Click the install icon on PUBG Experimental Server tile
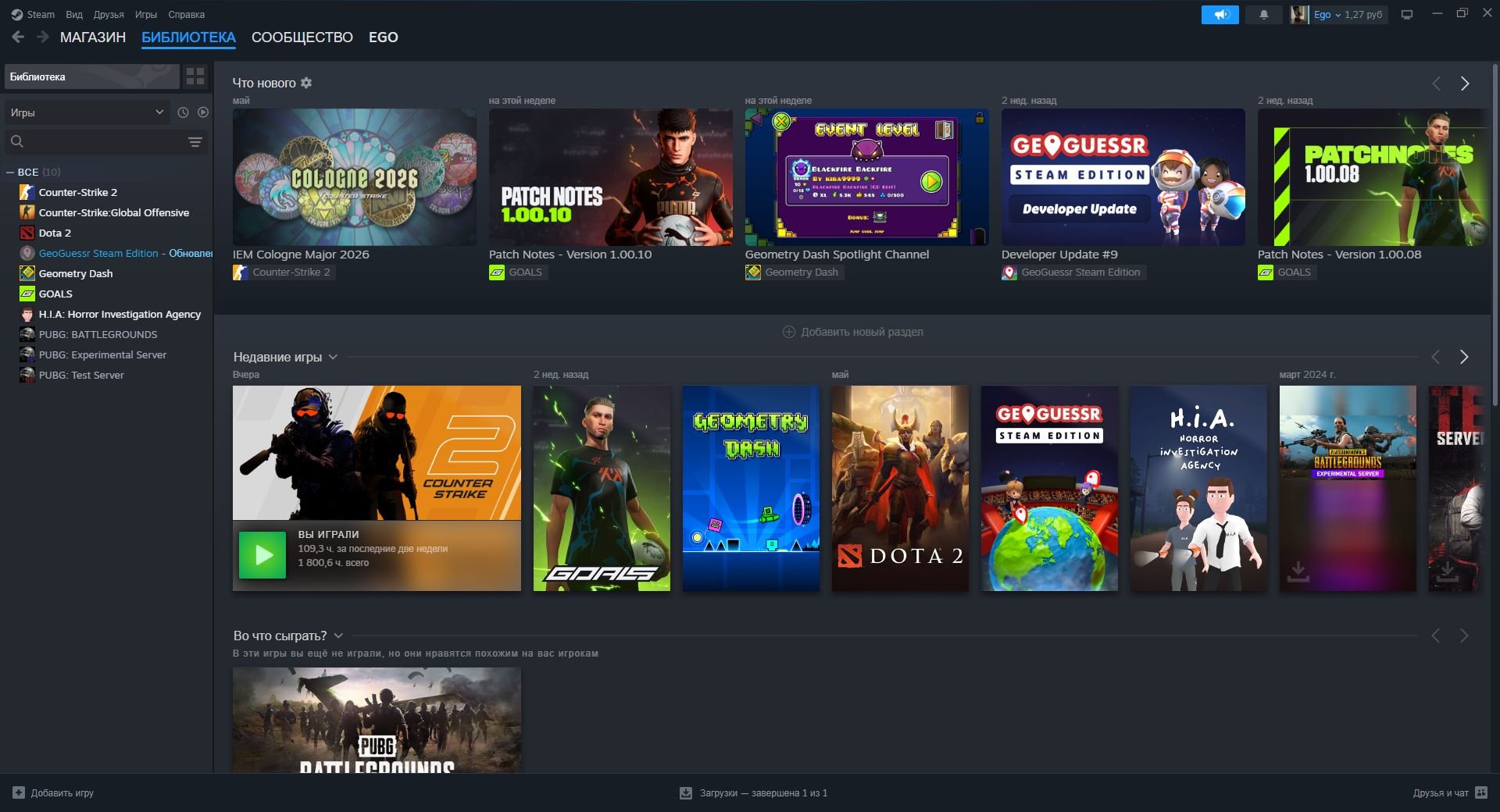The height and width of the screenshot is (812, 1500). coord(1298,572)
